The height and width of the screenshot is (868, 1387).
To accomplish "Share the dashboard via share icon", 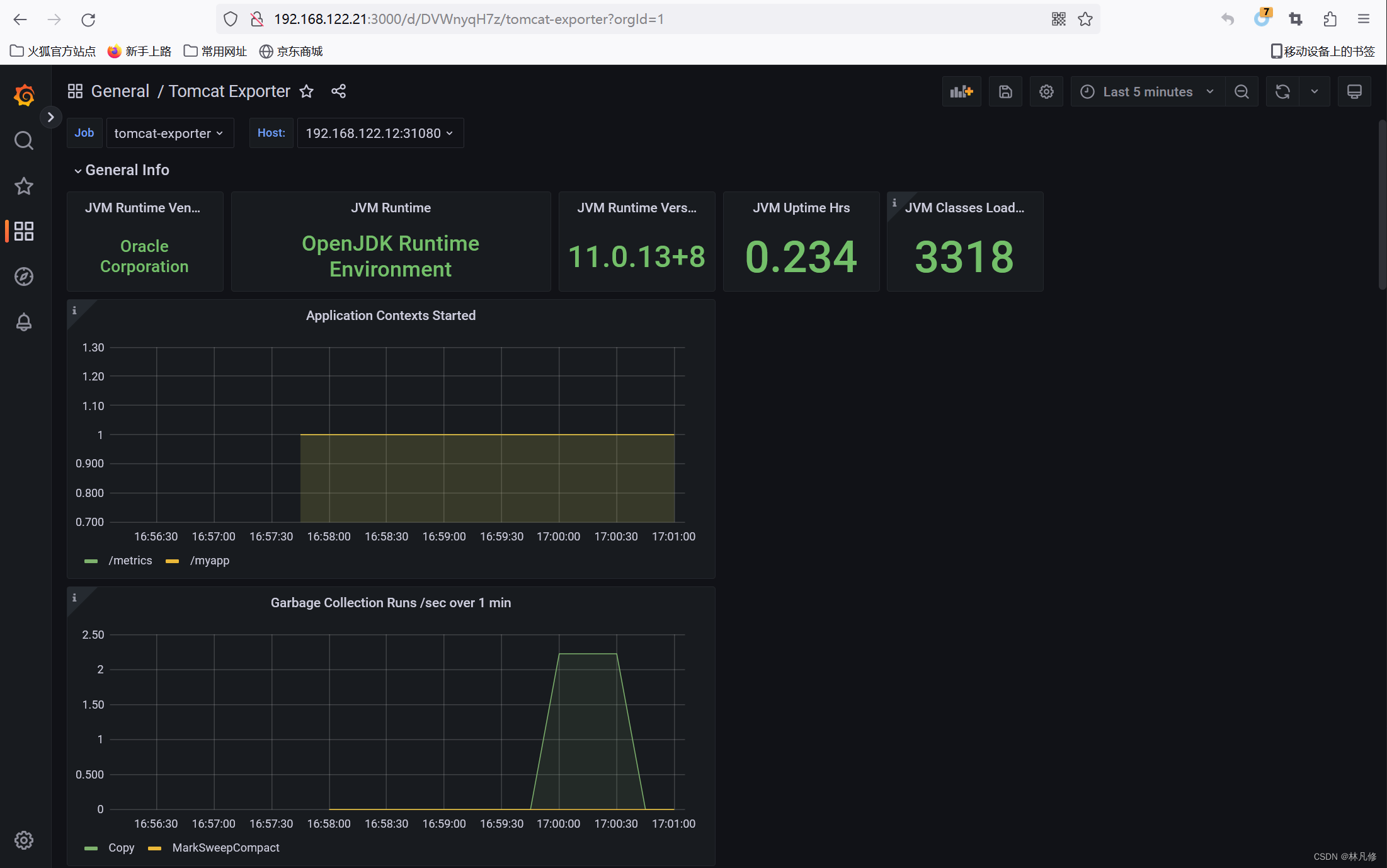I will click(x=338, y=91).
